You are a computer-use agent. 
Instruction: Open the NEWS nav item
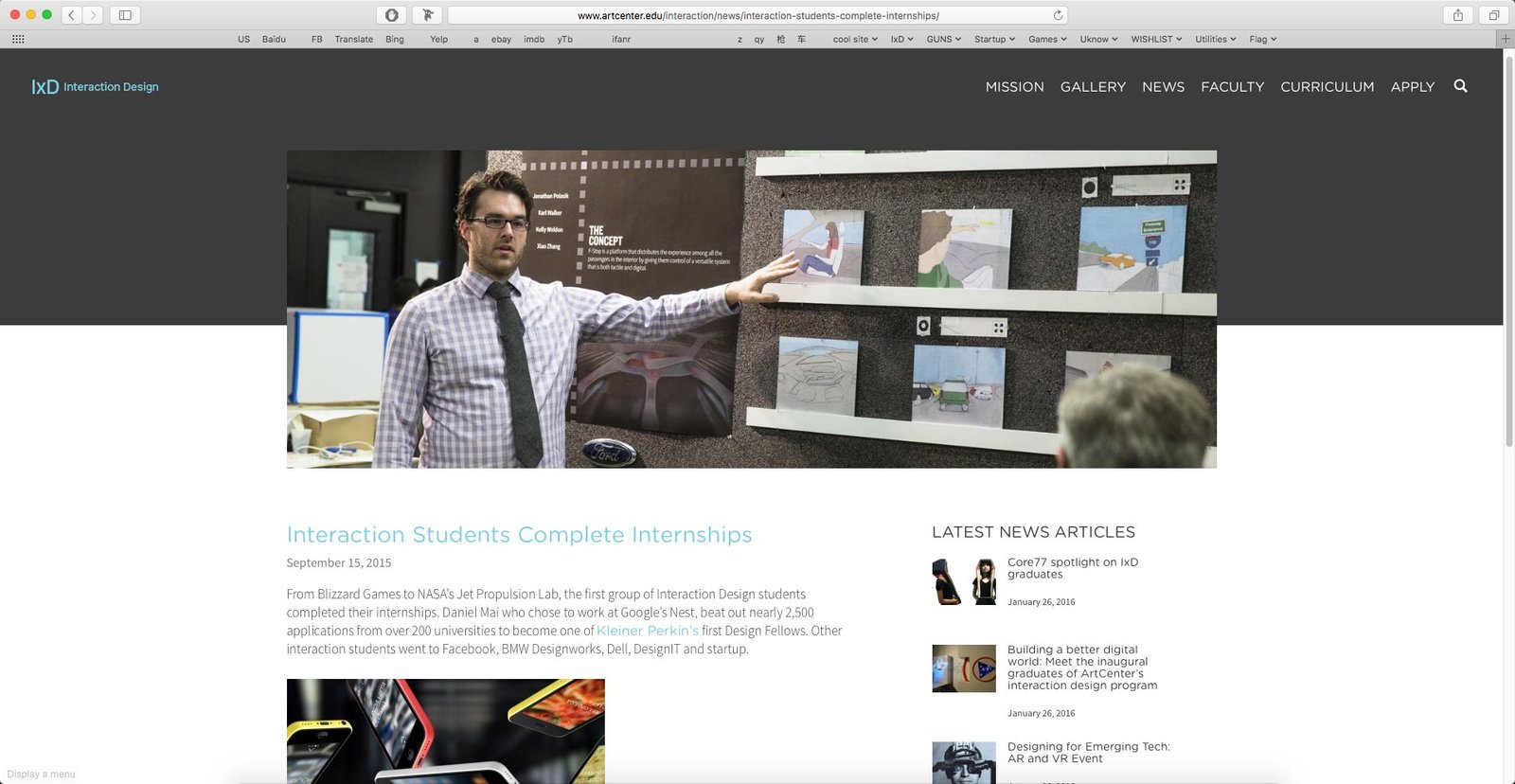pyautogui.click(x=1163, y=86)
